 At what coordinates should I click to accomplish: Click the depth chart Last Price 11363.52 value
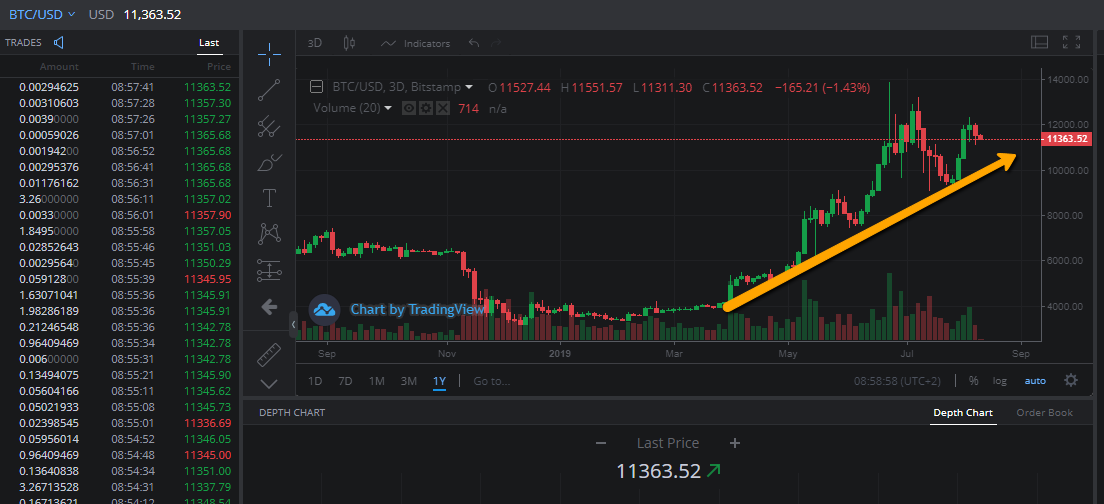coord(658,471)
